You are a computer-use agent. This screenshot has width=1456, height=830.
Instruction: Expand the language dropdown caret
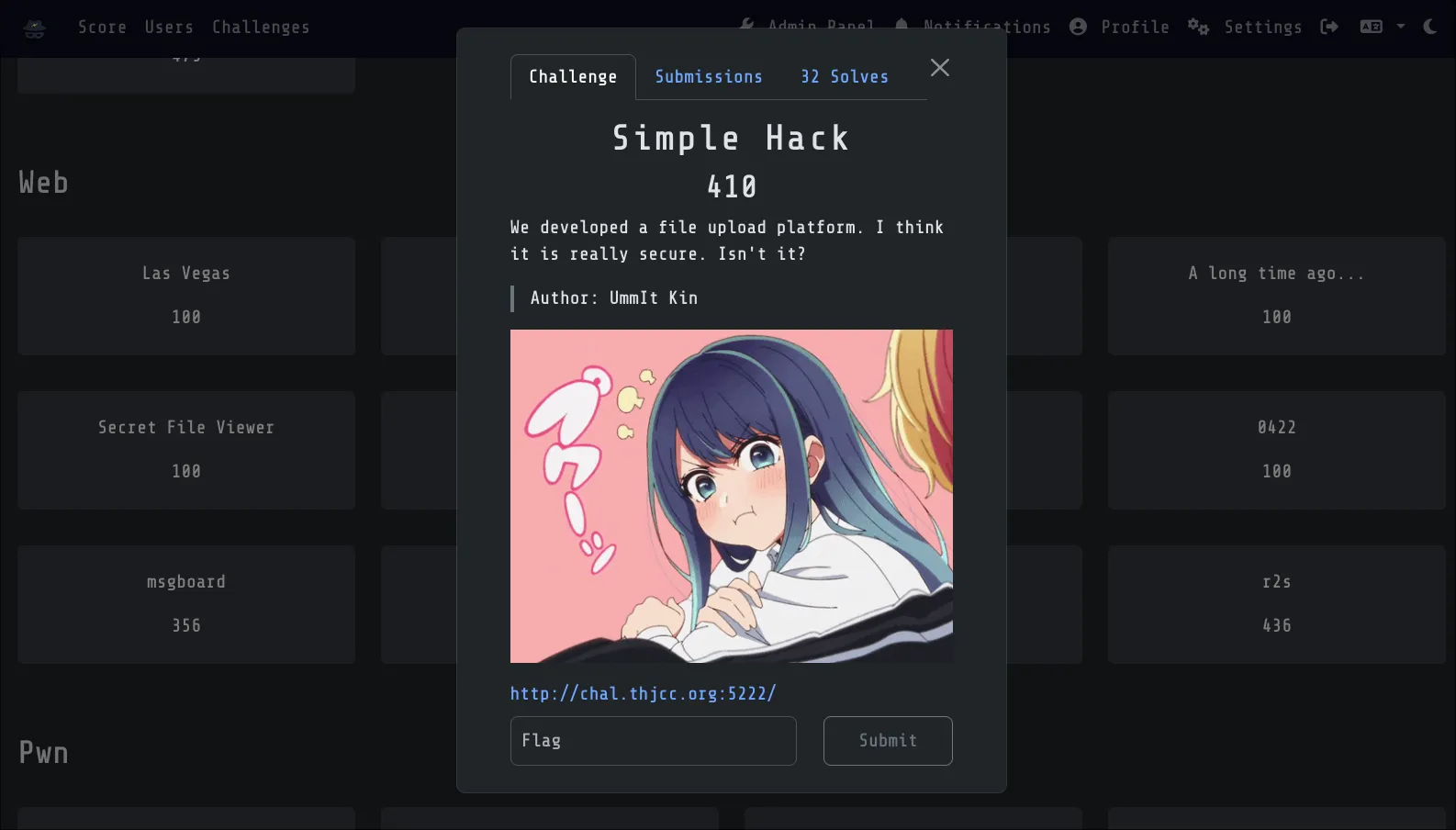coord(1401,27)
